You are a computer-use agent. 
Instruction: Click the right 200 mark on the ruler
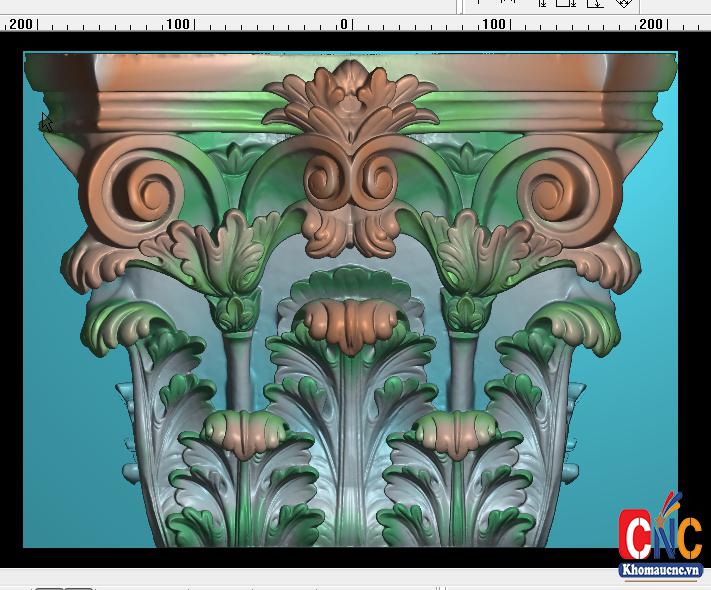click(650, 24)
